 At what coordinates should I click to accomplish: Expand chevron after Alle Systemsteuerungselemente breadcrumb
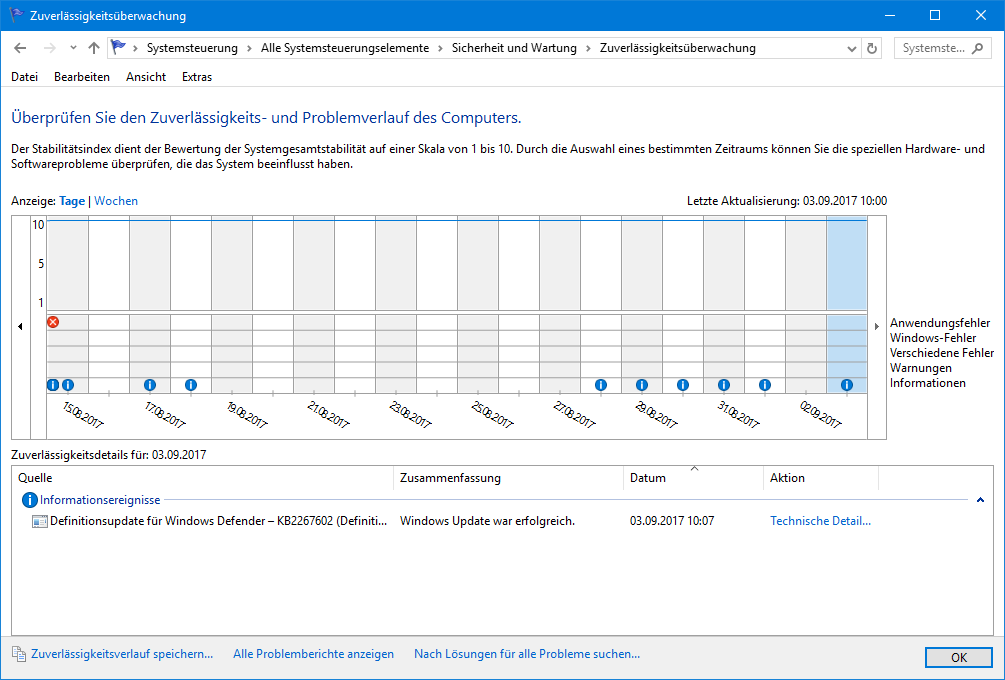pos(440,48)
